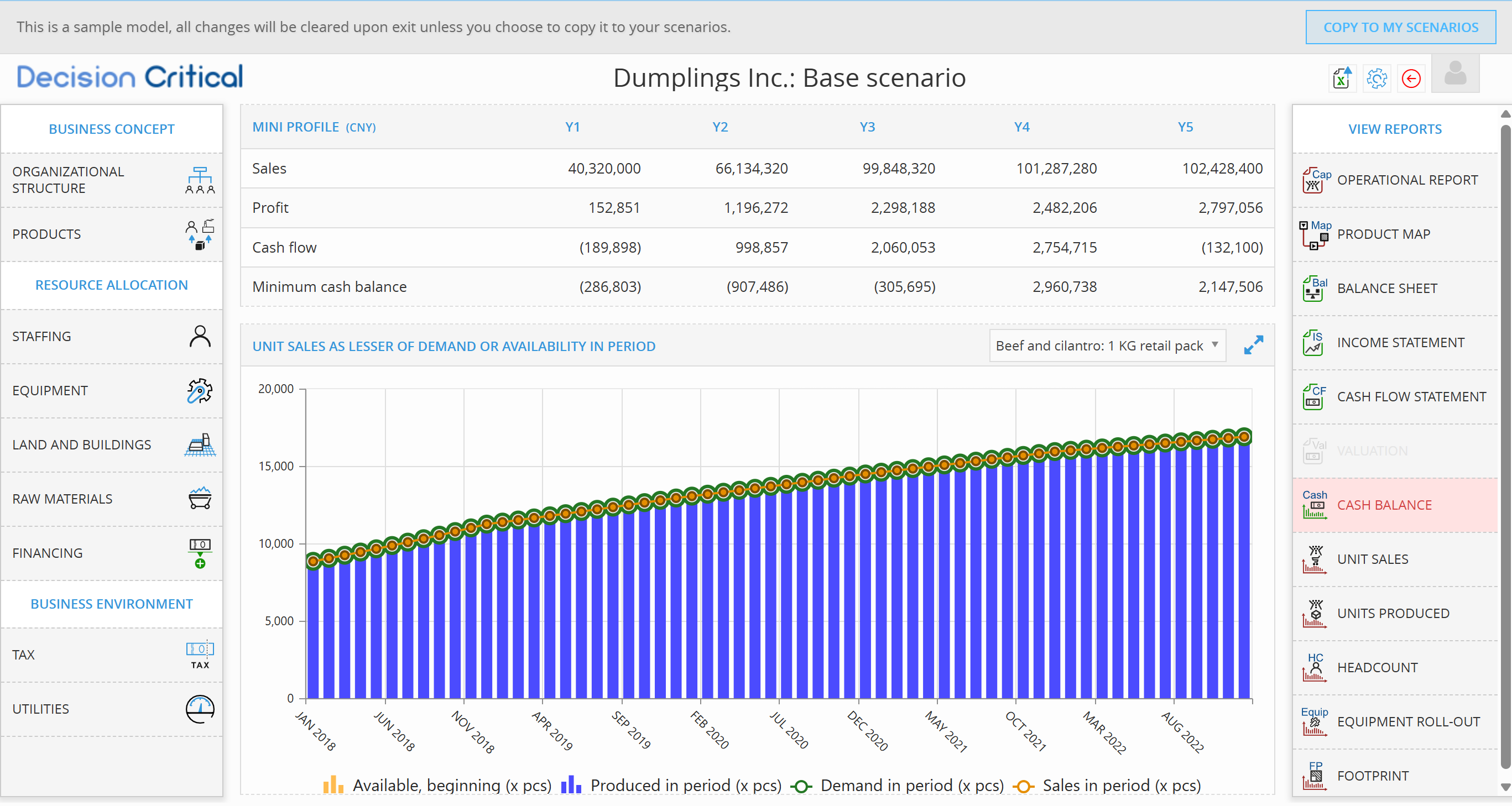Open EQUIPMENT section
The width and height of the screenshot is (1512, 806).
[112, 391]
